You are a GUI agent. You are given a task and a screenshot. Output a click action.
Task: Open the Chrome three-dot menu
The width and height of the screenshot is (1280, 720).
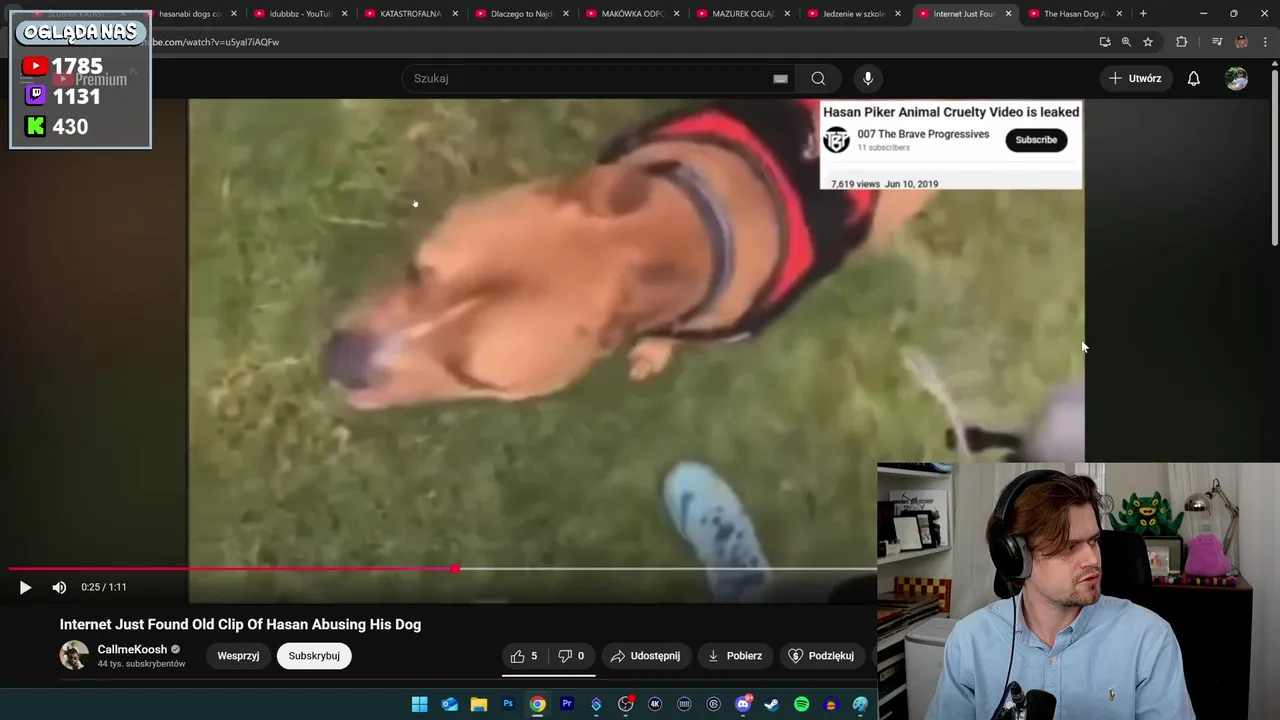1265,42
